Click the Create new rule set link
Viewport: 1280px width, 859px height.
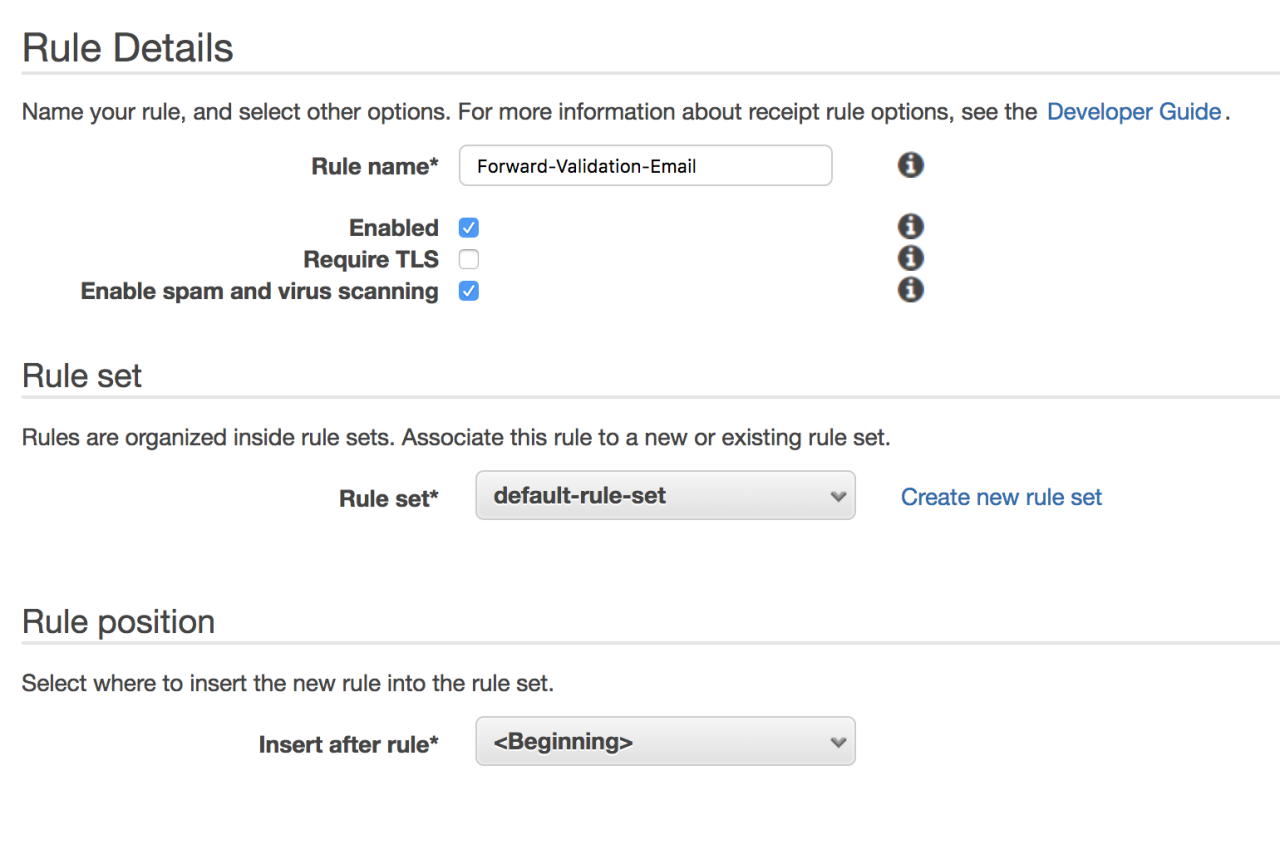point(1001,497)
